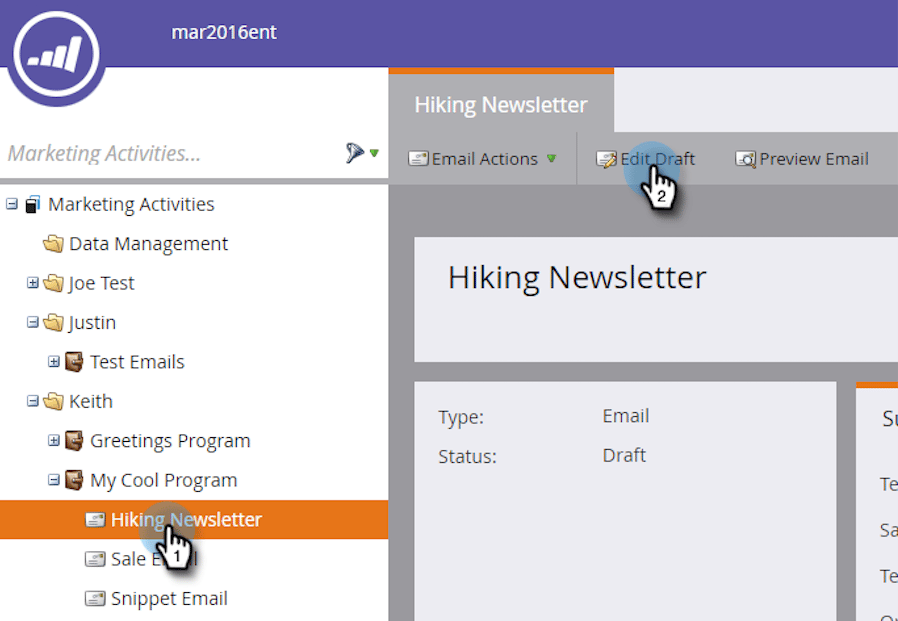Click the My Cool Program icon
This screenshot has width=898, height=621.
73,480
